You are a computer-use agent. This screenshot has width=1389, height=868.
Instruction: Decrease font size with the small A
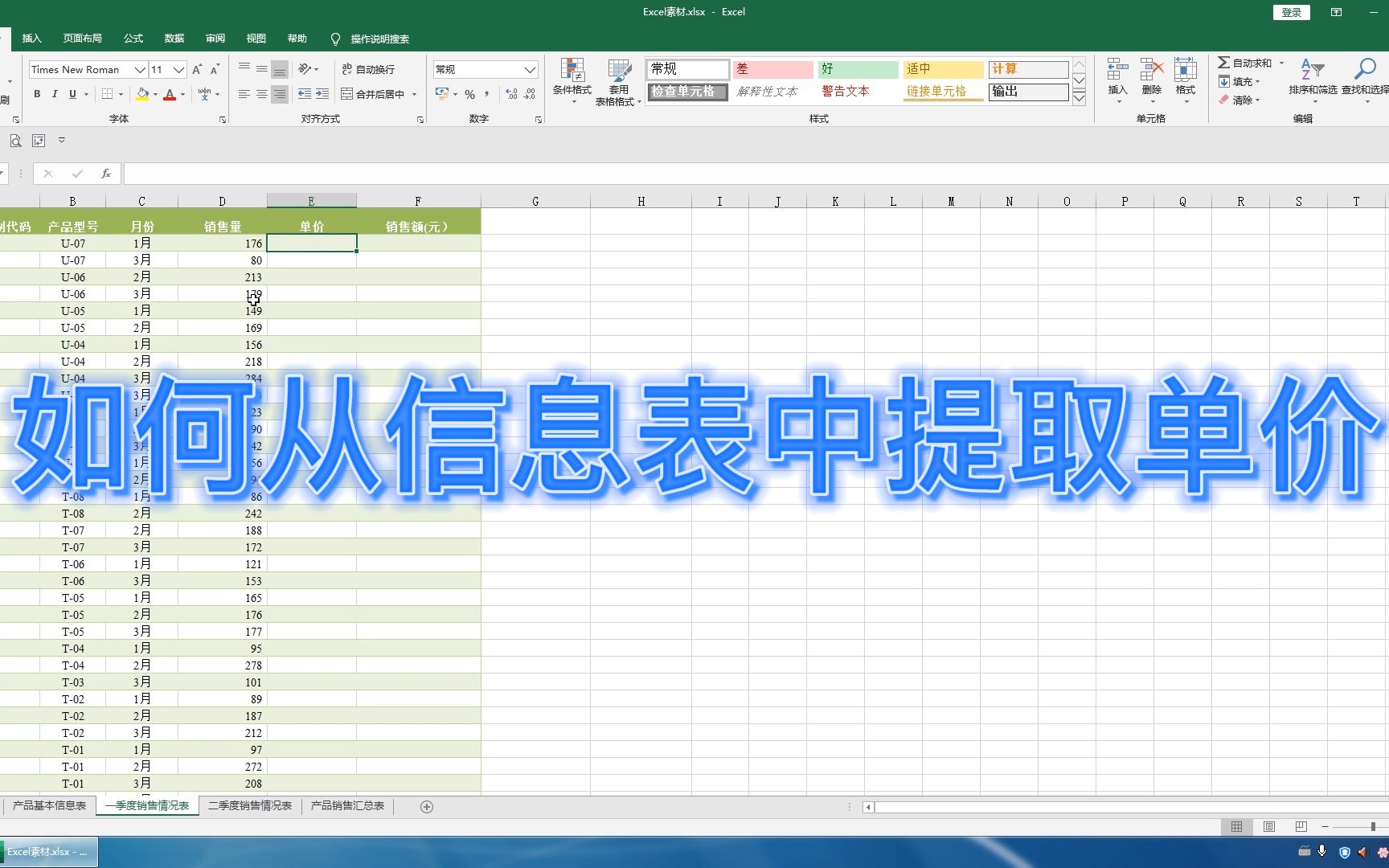[215, 70]
